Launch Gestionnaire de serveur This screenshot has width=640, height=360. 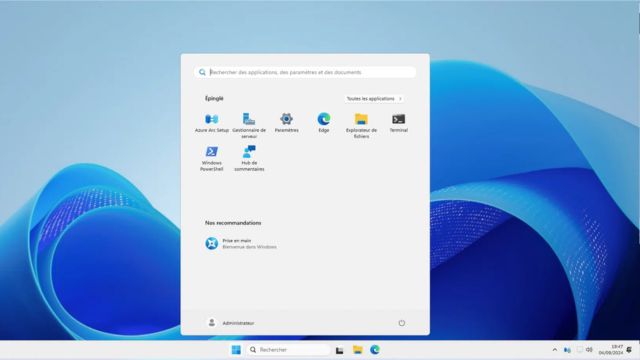pyautogui.click(x=249, y=126)
